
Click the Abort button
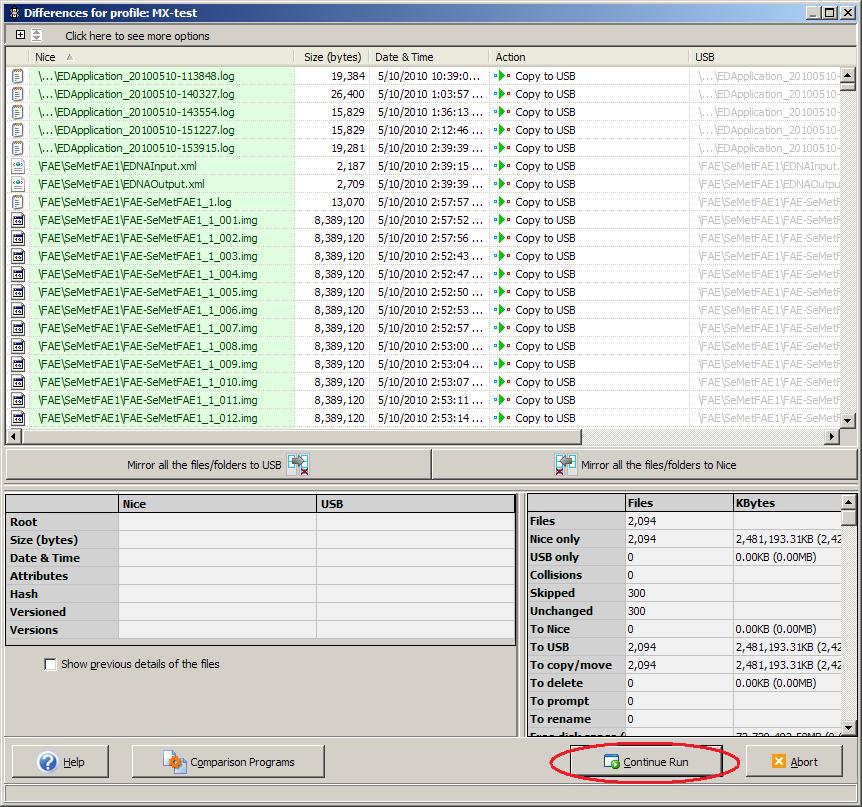point(794,762)
